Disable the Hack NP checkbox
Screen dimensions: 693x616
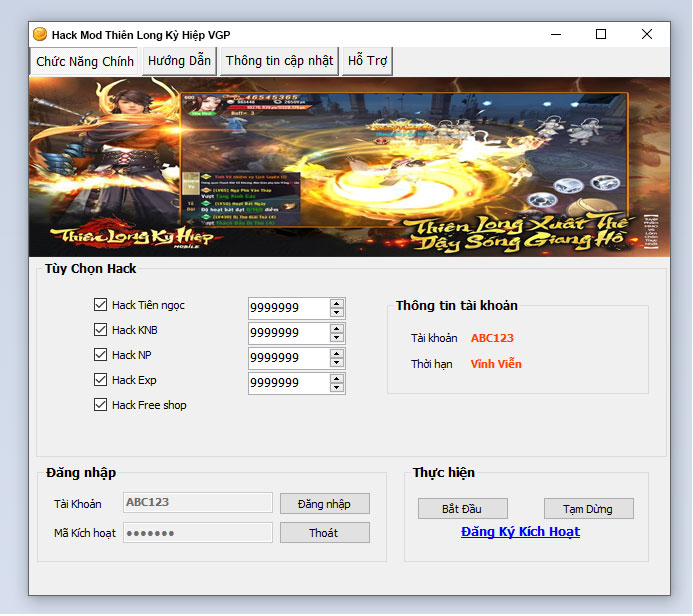tap(100, 354)
